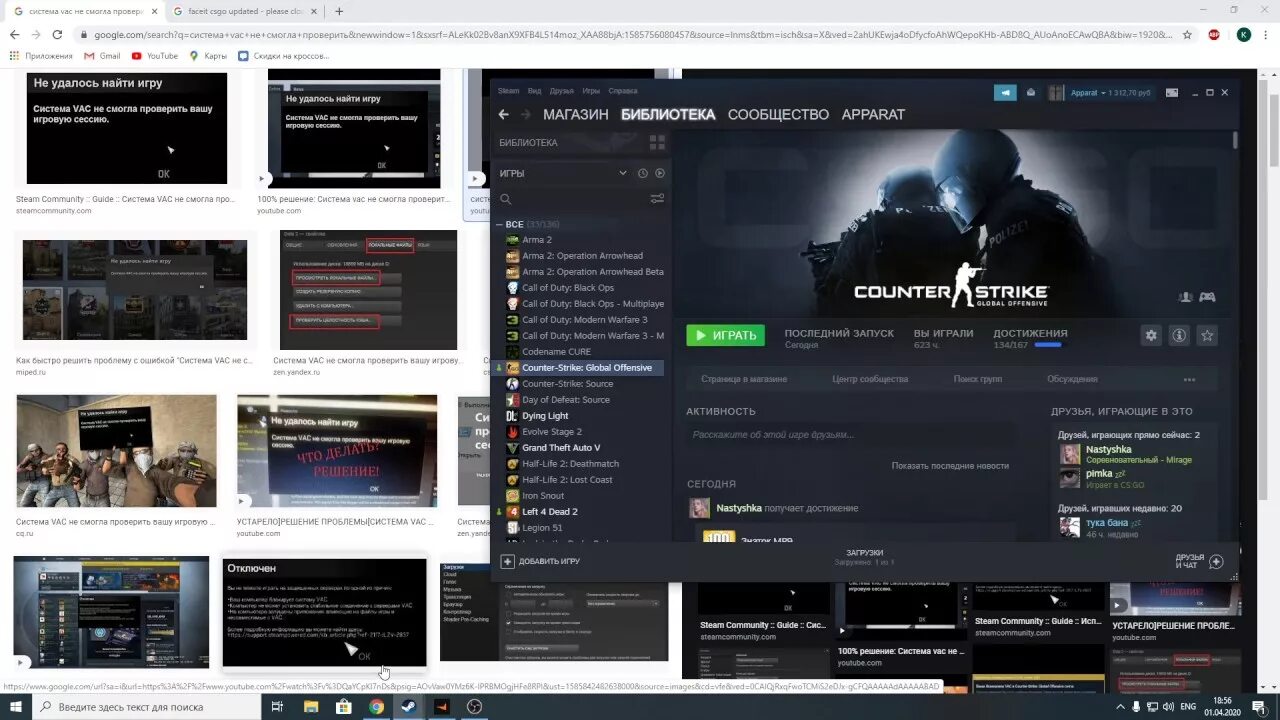
Task: Click ДОБАВИТЬ ИГРУ label
Action: (x=549, y=561)
